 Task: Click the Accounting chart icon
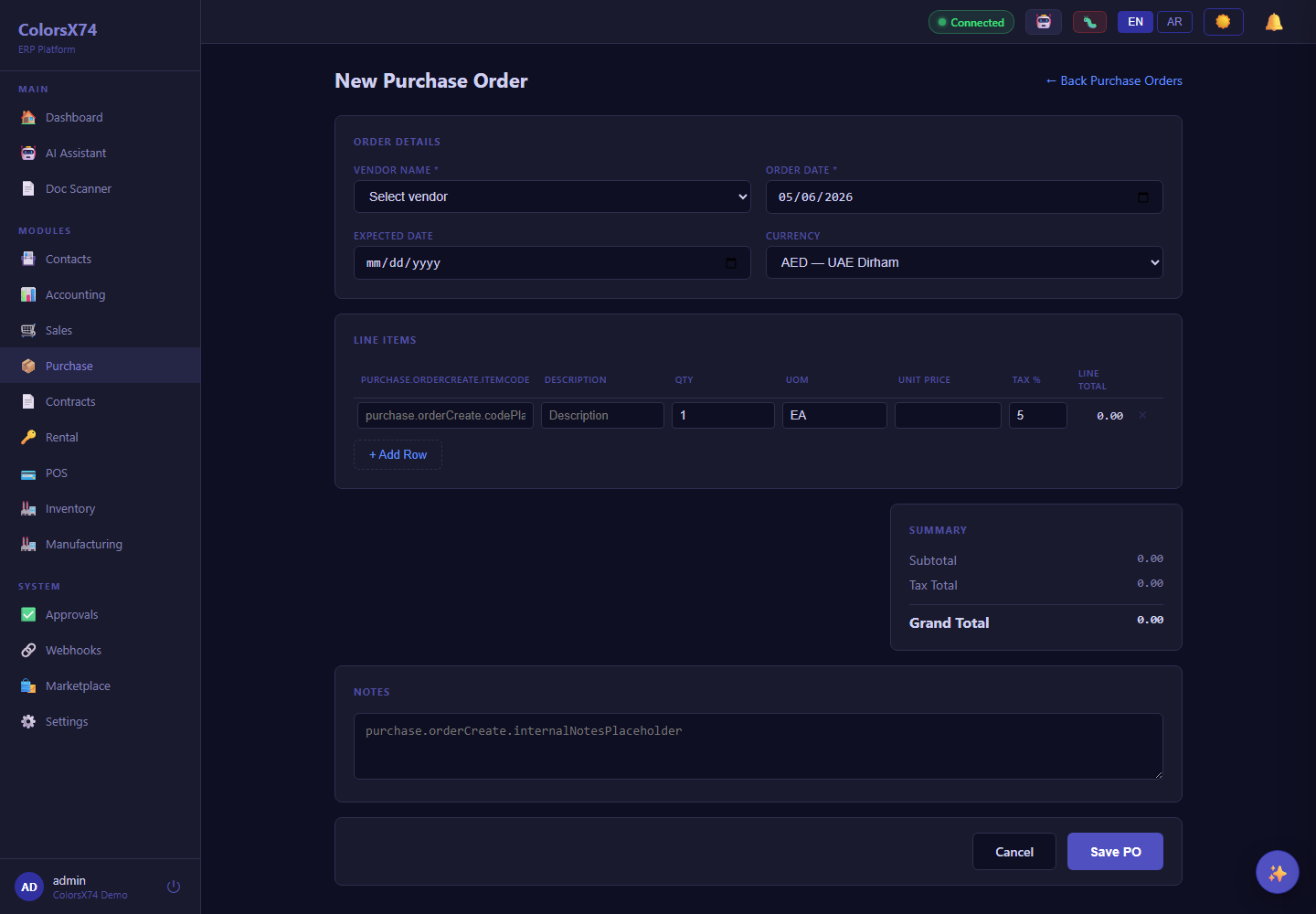[x=28, y=295]
